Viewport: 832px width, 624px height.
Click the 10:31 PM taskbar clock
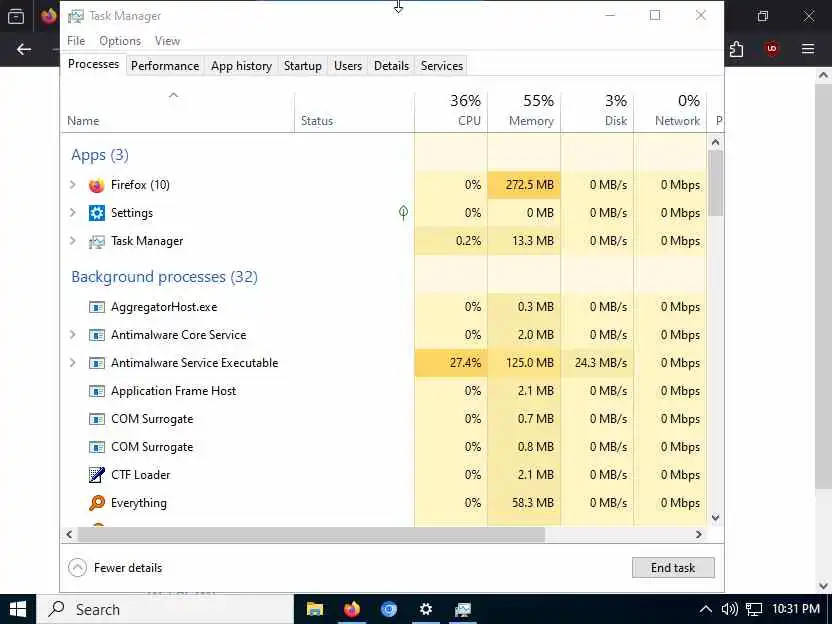tap(796, 609)
